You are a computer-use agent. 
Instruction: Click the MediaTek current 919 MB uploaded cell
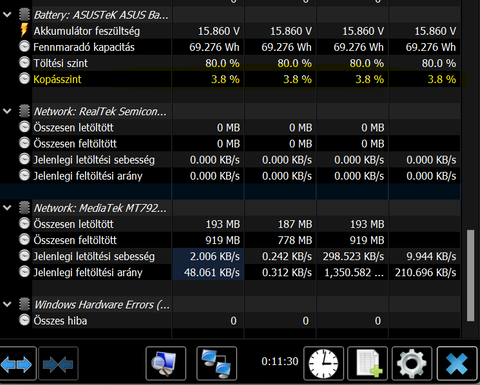[208, 240]
